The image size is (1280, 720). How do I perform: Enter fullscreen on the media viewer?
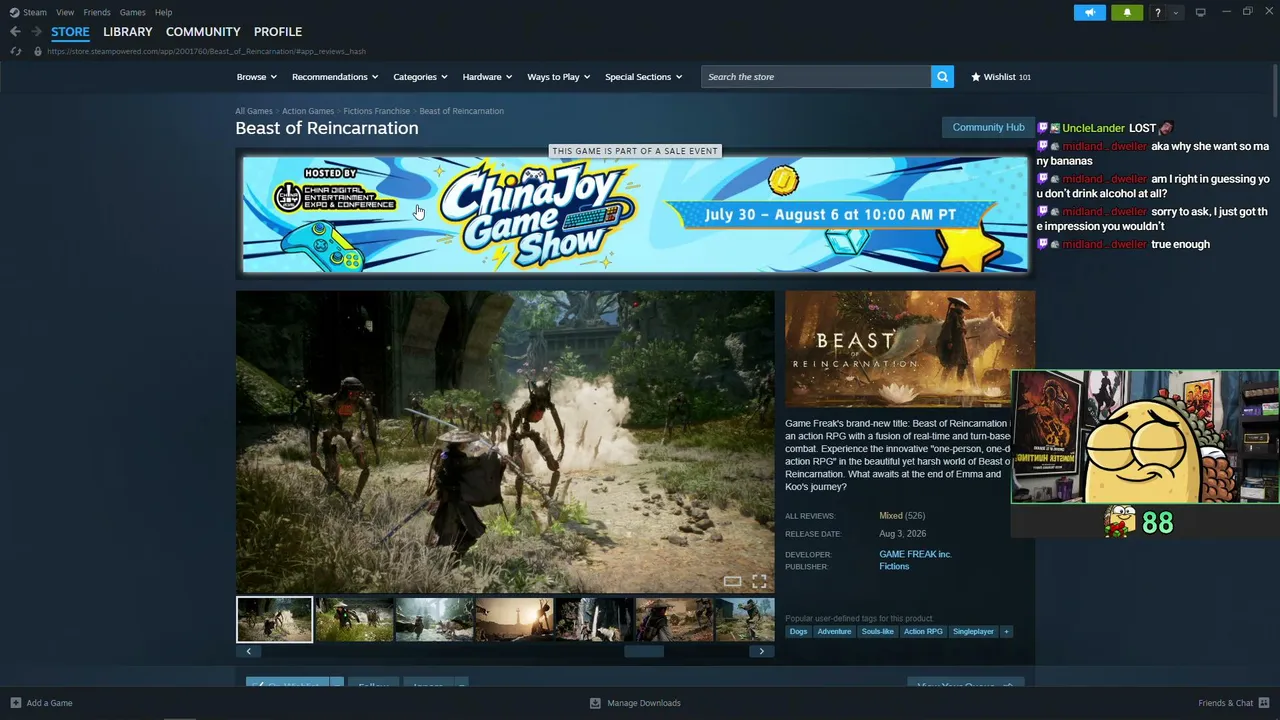tap(759, 581)
